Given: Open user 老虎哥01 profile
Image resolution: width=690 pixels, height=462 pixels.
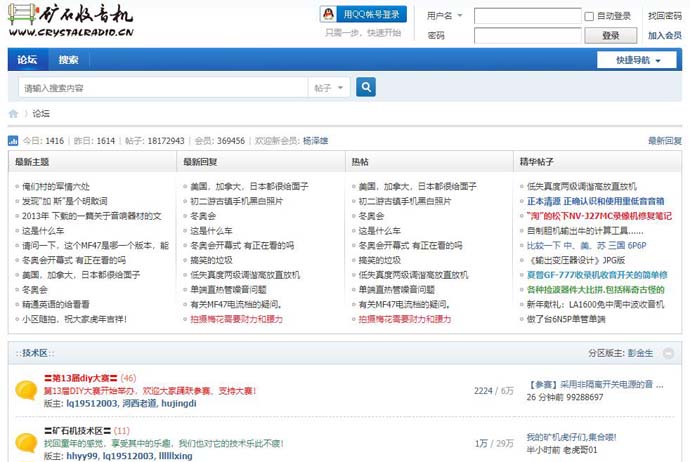Looking at the screenshot, I should (x=580, y=450).
